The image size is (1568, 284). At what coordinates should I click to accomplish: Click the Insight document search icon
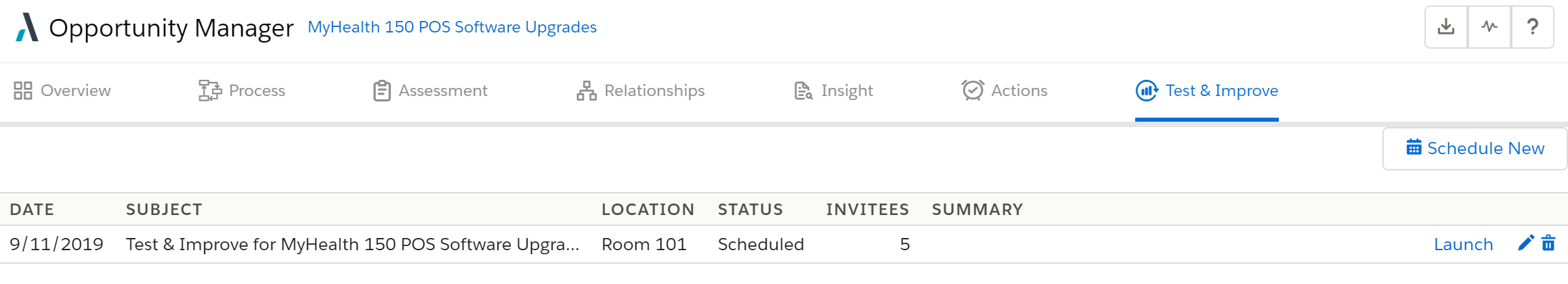pyautogui.click(x=803, y=91)
